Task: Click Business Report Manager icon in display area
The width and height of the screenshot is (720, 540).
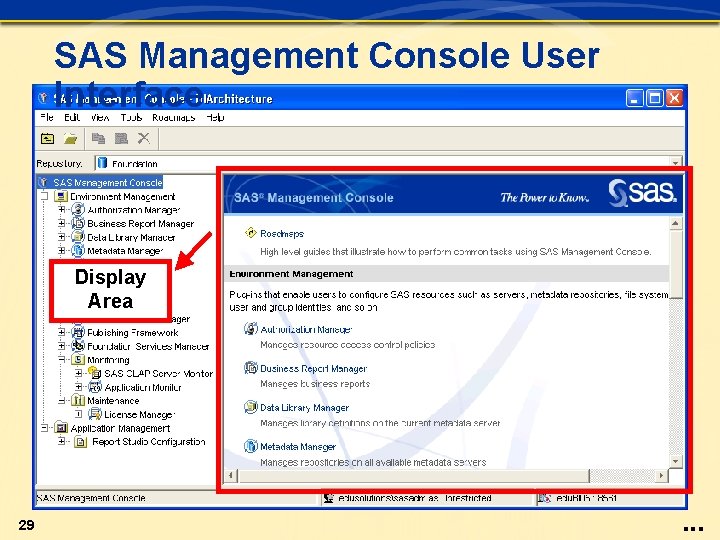Action: [251, 367]
